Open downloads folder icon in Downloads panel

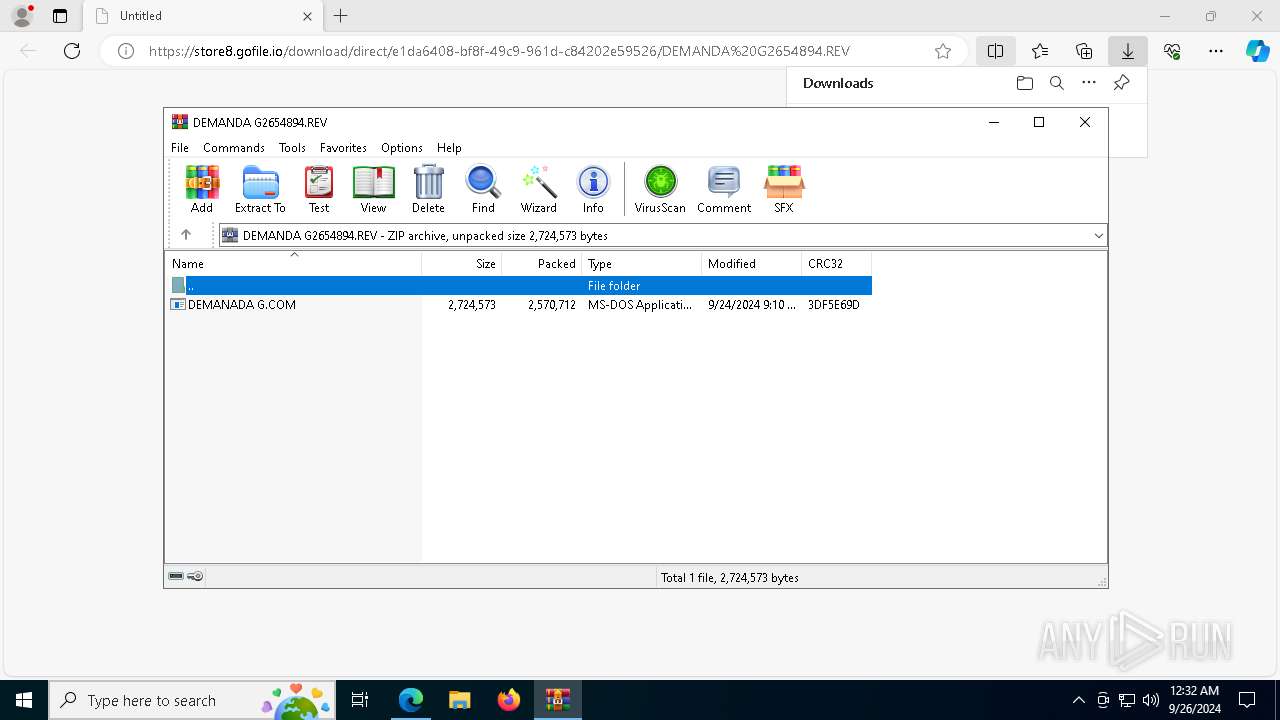click(x=1024, y=83)
